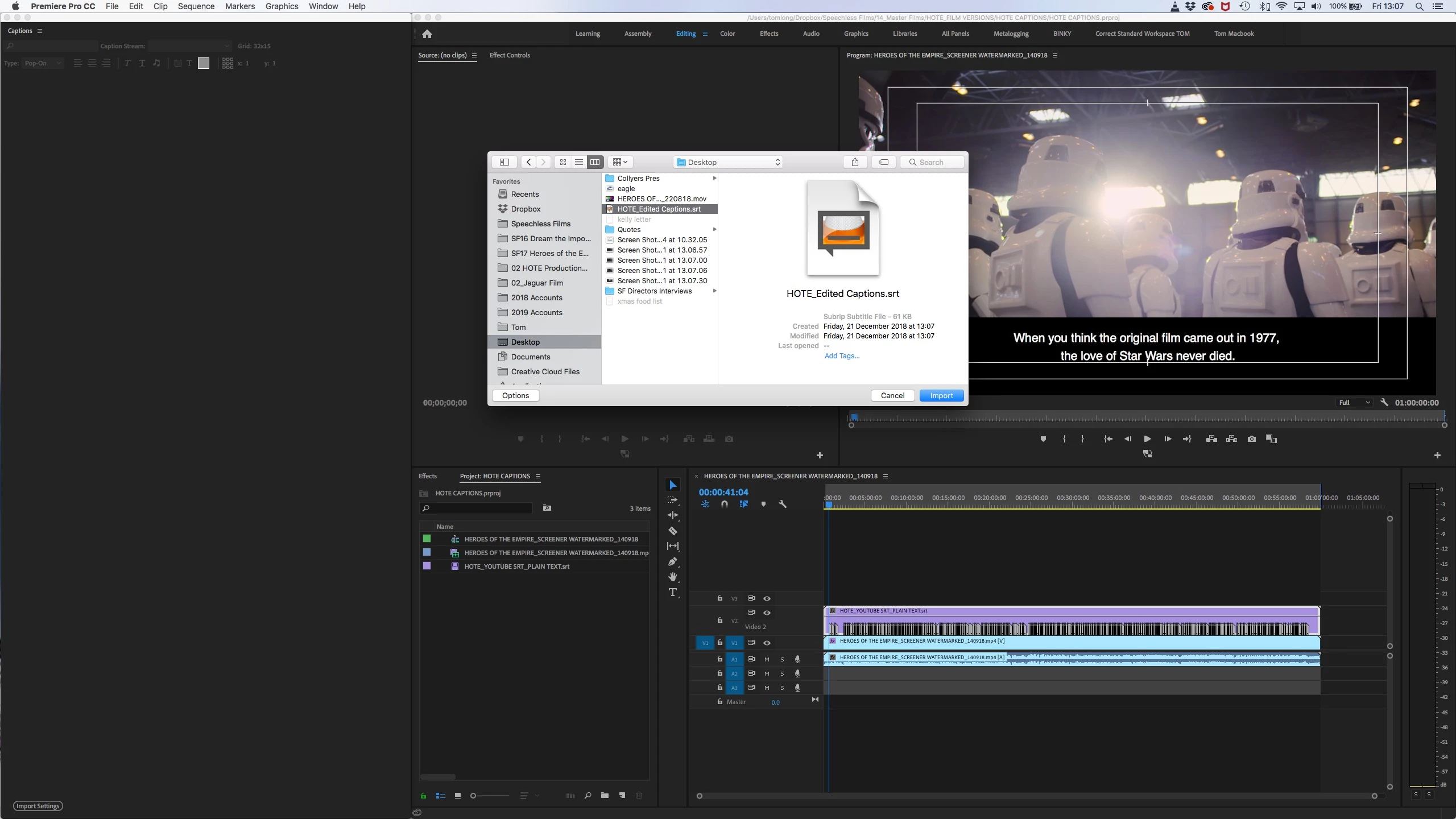Switch to the Color workspace tab
This screenshot has height=819, width=1456.
point(727,34)
